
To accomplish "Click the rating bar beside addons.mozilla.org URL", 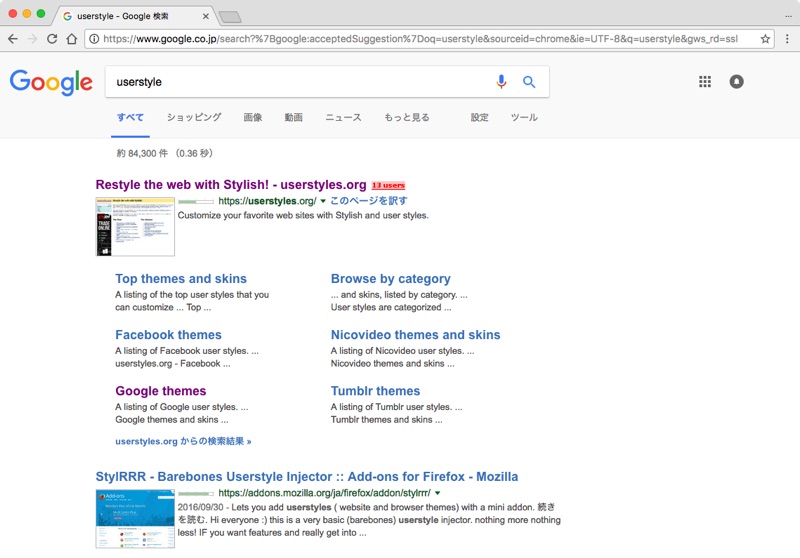I will click(x=196, y=494).
